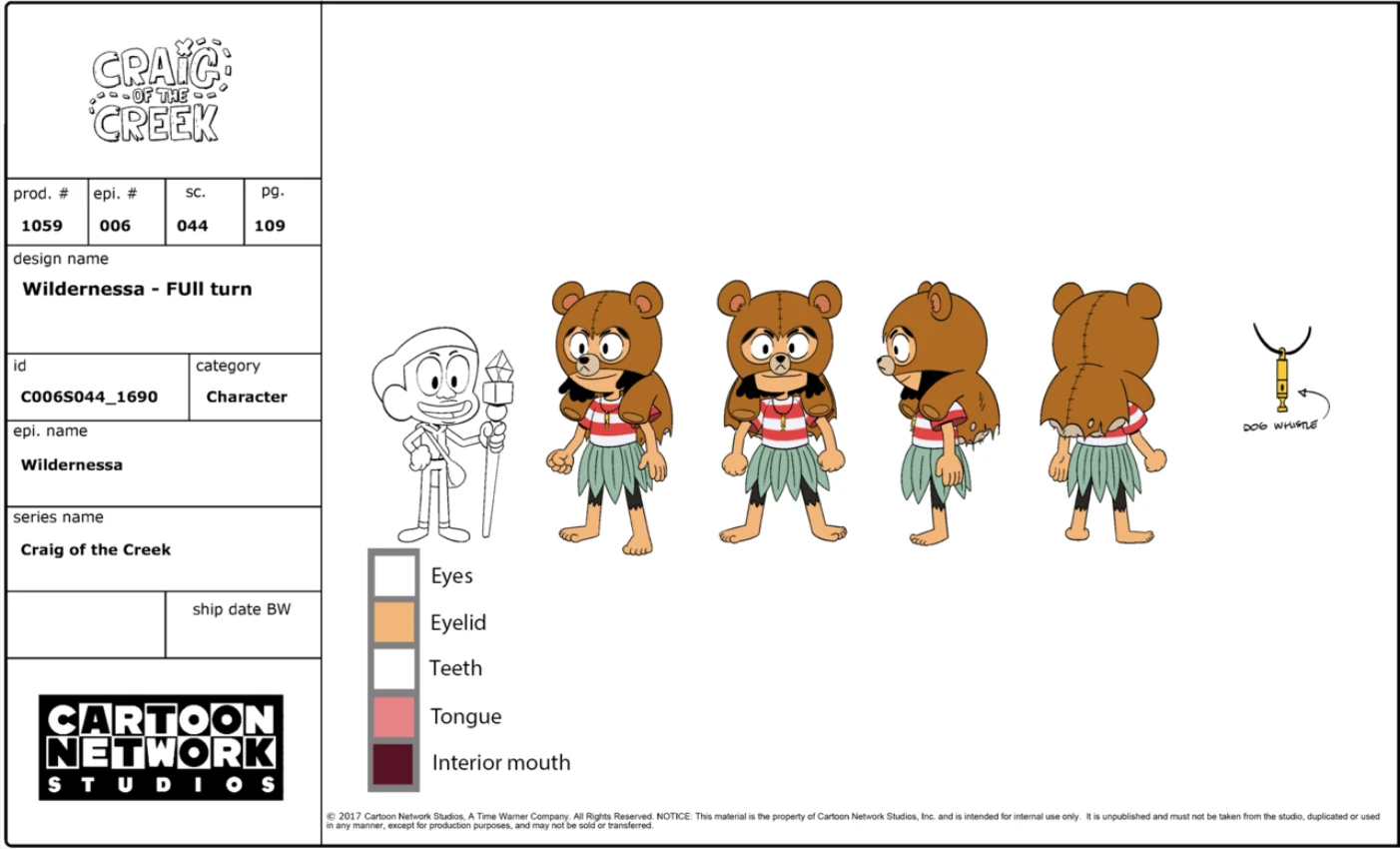Image resolution: width=1400 pixels, height=849 pixels.
Task: Click the Cartoon Network Studios logo
Action: tap(160, 749)
